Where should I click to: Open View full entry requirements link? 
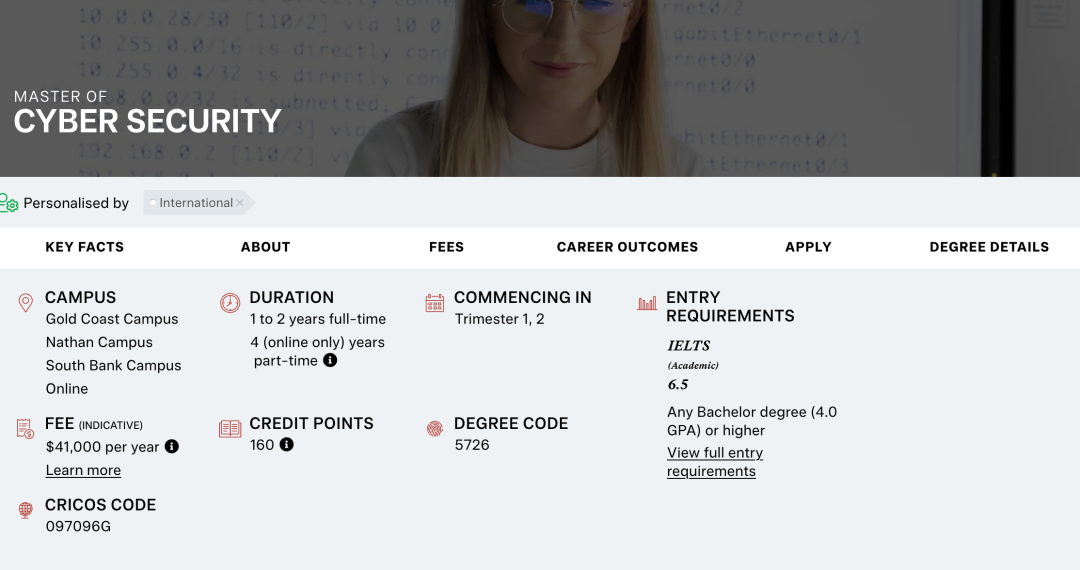714,462
